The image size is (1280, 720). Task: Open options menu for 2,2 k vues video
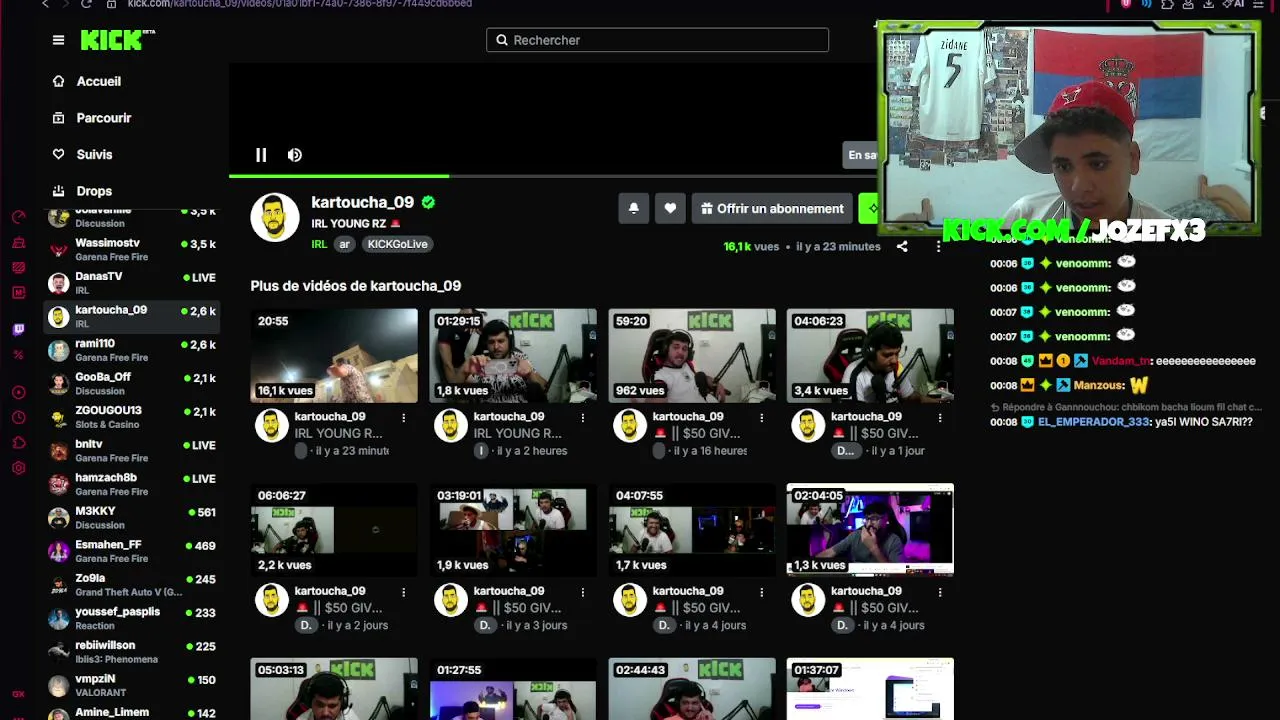pos(404,592)
